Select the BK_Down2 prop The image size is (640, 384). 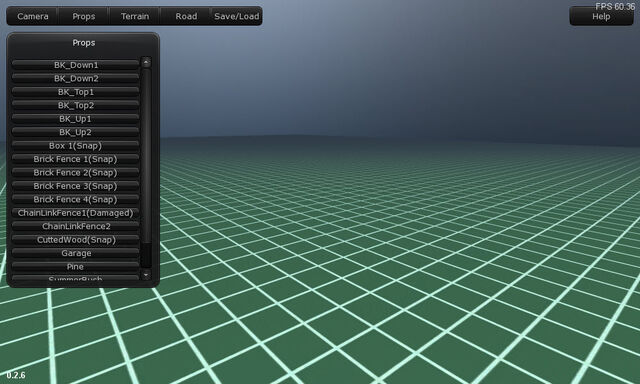[x=76, y=78]
